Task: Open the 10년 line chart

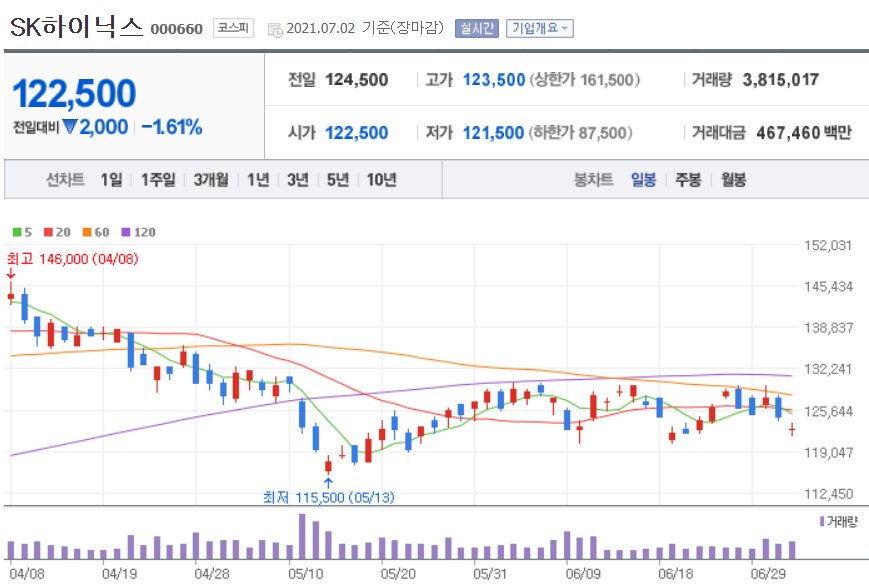Action: (381, 180)
